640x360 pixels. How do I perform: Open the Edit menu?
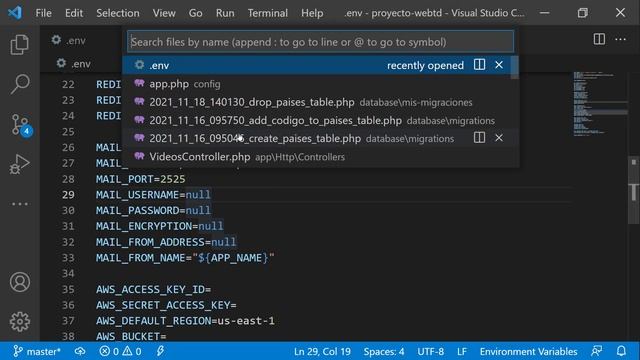(x=74, y=13)
